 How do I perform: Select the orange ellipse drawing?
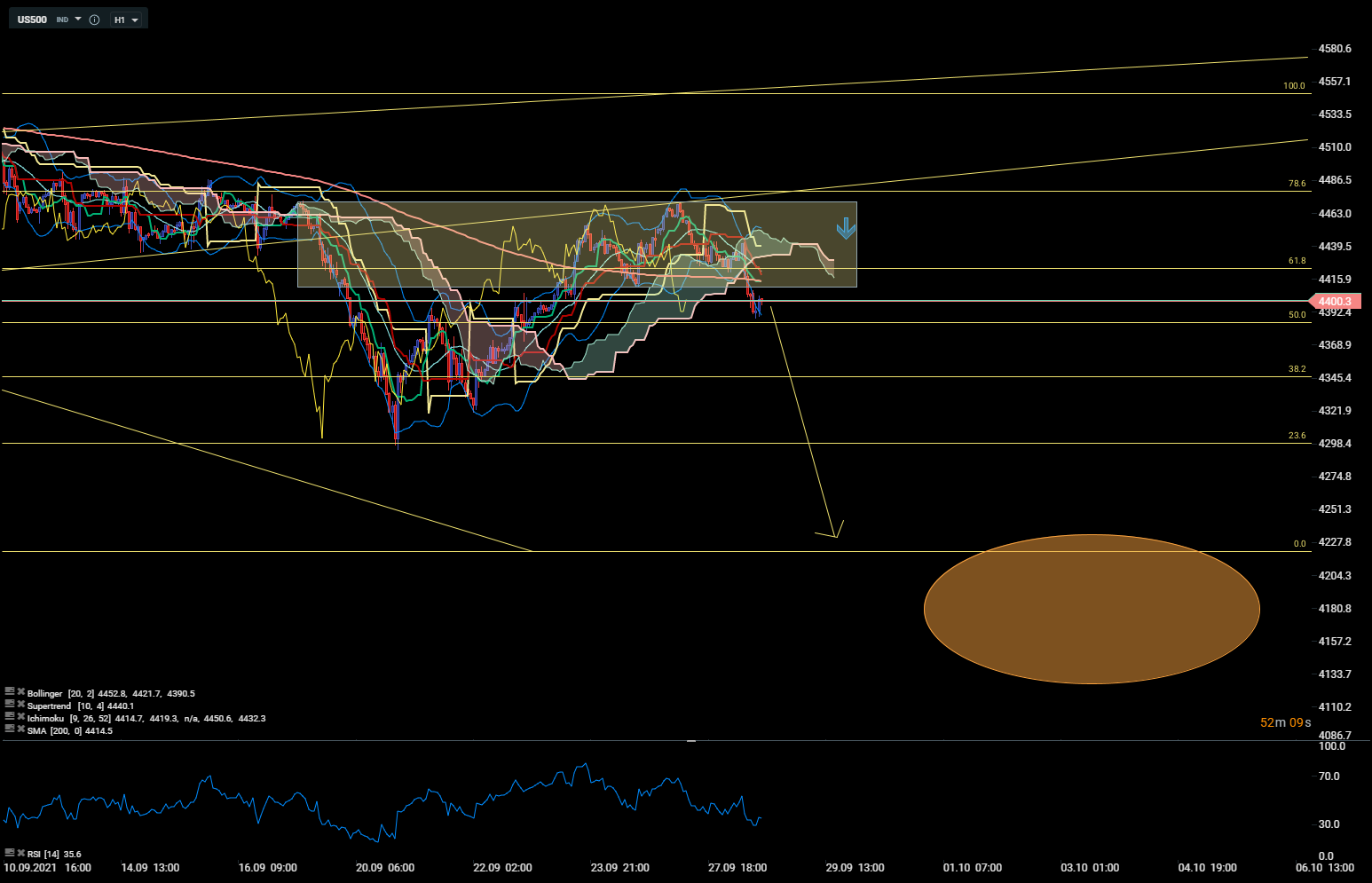click(x=1092, y=609)
